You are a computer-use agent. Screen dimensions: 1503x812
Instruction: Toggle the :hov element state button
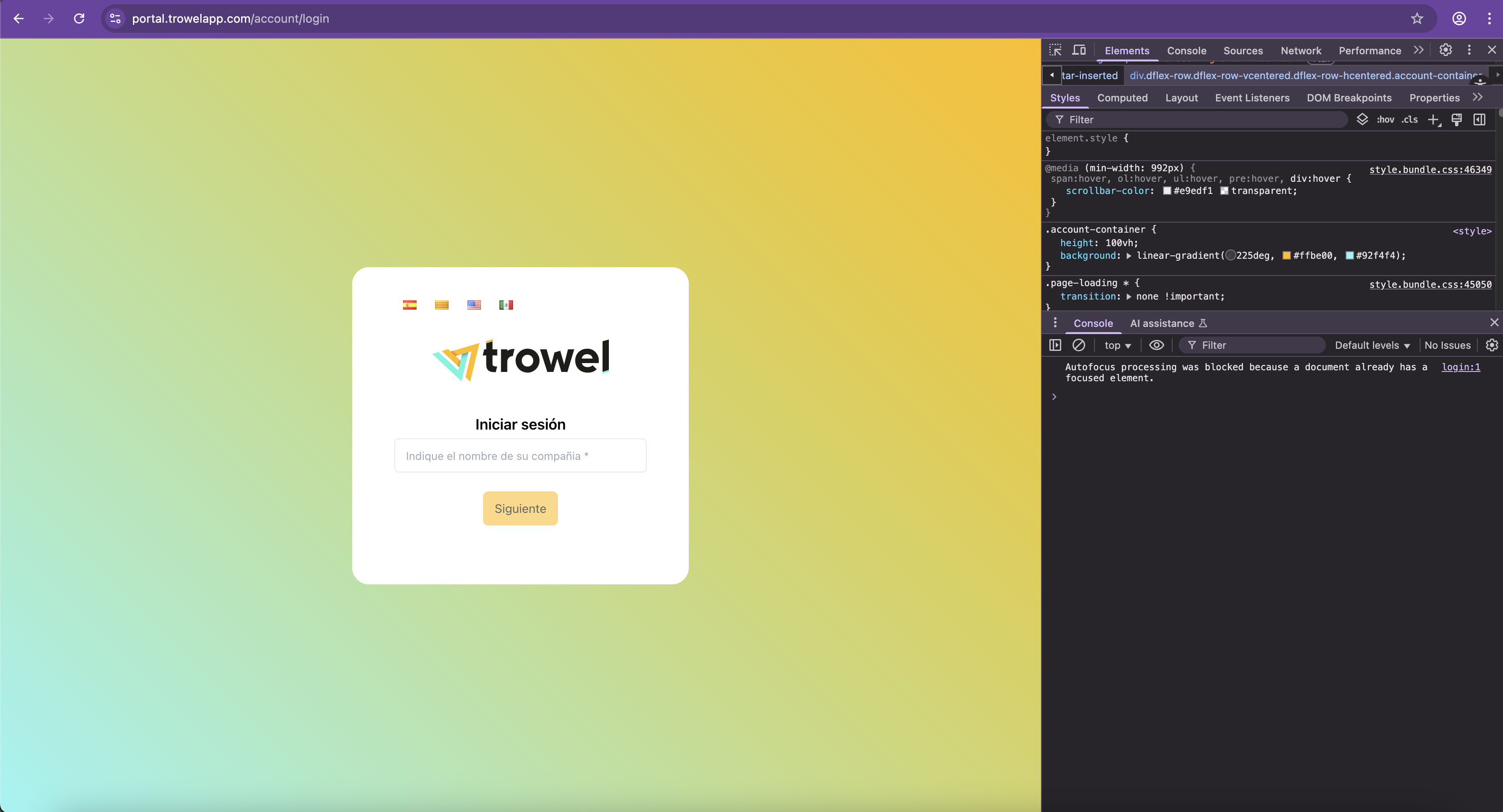1385,119
